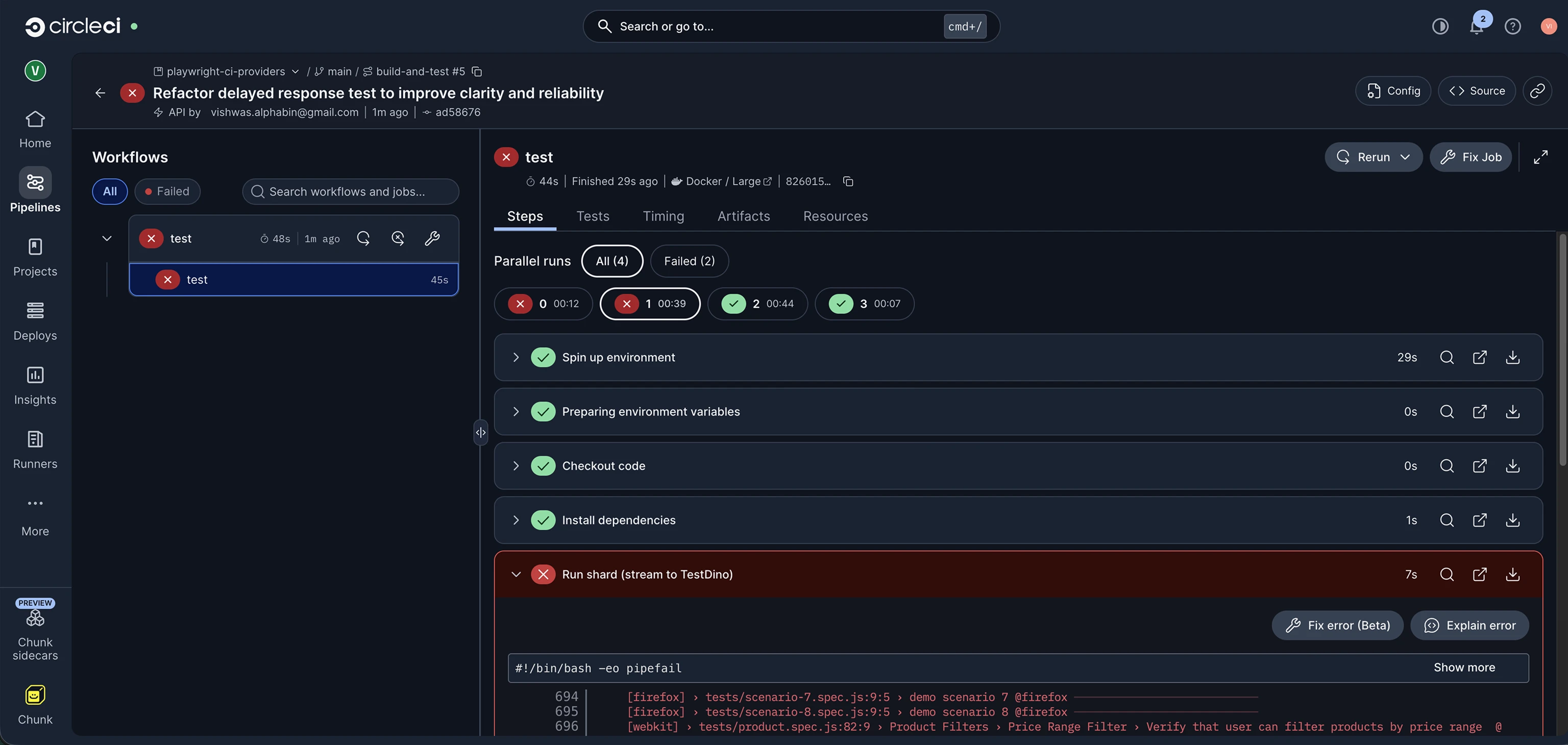Switch to the Steps tab

(525, 216)
